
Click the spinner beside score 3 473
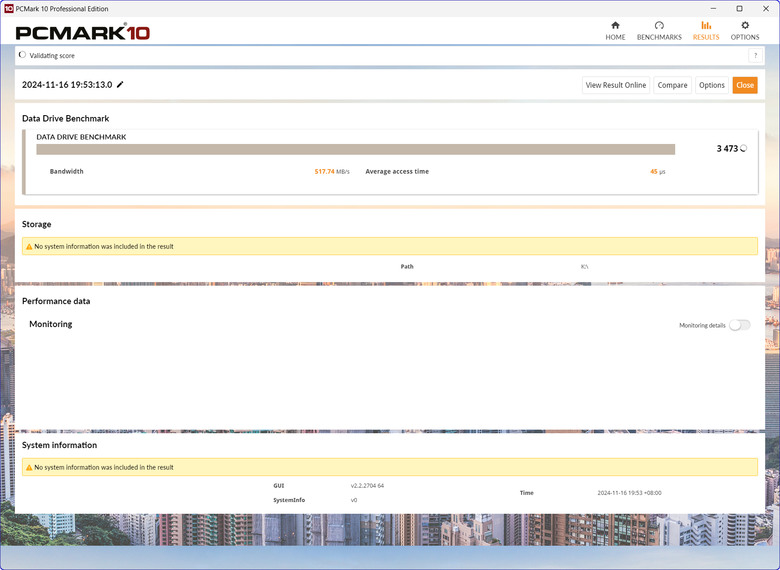[743, 148]
